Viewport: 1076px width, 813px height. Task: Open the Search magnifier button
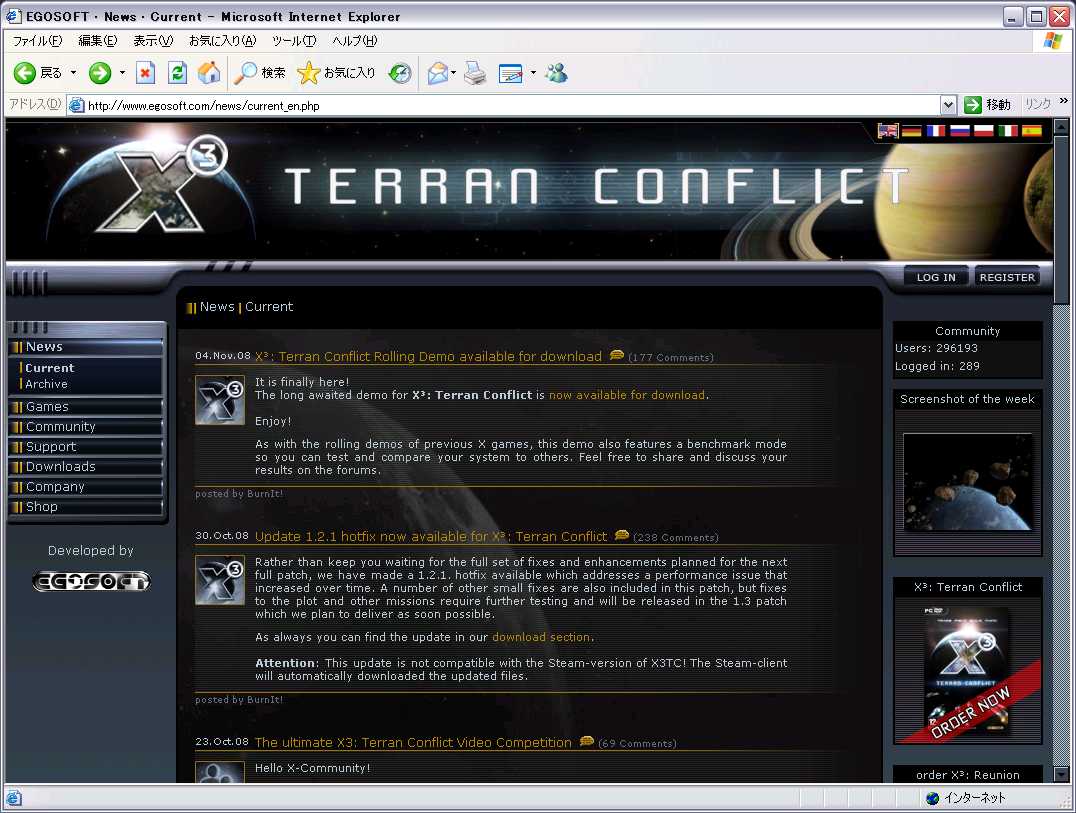pos(259,73)
